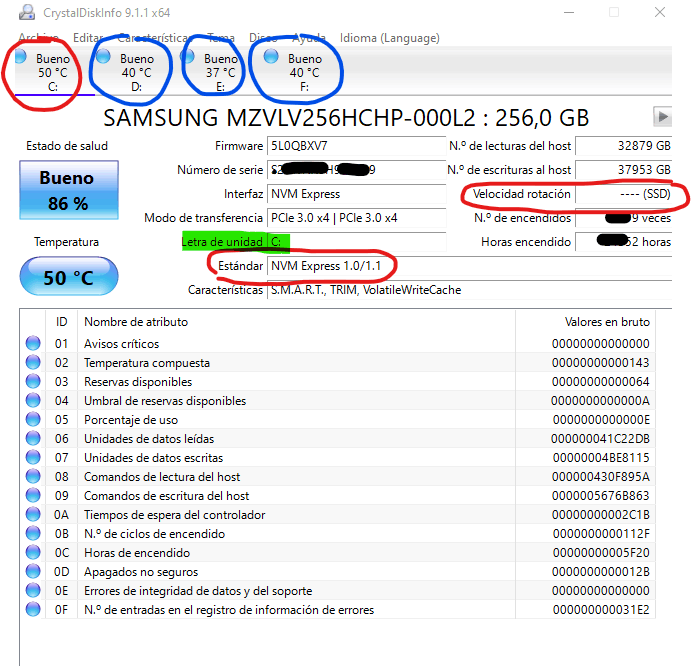Click the Letra de unidad field
692x666 pixels.
pyautogui.click(x=357, y=242)
